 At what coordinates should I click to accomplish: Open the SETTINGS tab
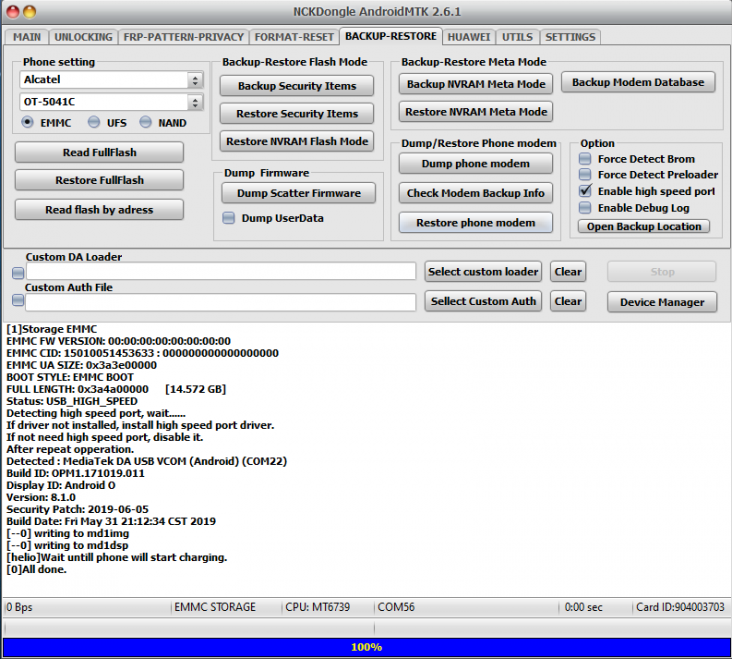click(x=570, y=37)
